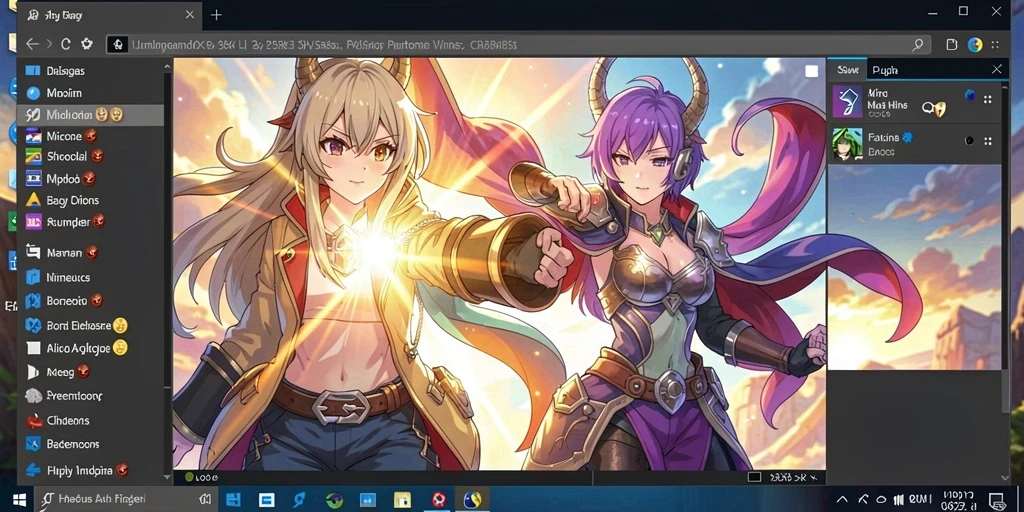This screenshot has width=1024, height=512.
Task: Click the Bagy Dions triangle icon in sidebar
Action: click(x=33, y=200)
